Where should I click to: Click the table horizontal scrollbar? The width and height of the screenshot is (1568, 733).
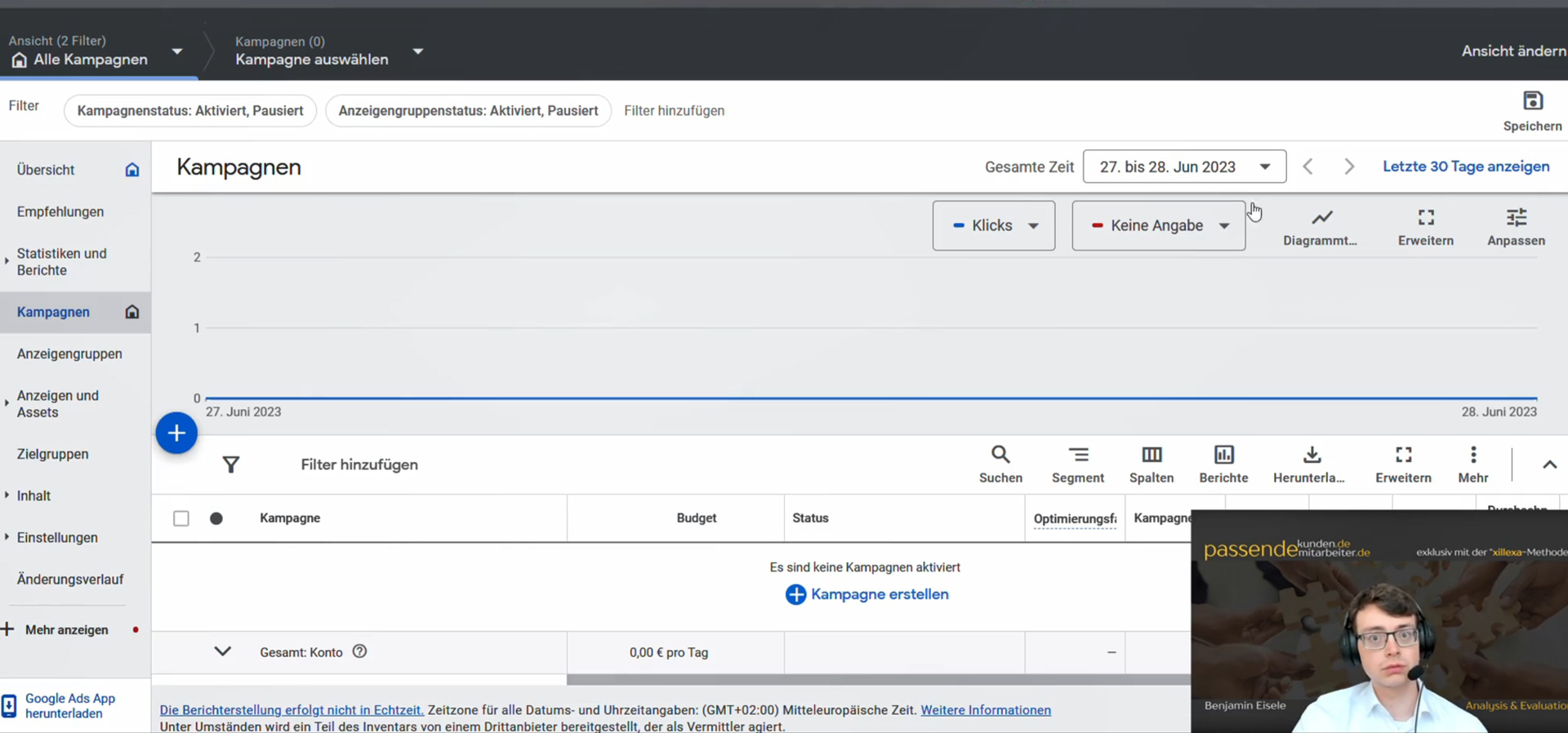click(x=879, y=679)
